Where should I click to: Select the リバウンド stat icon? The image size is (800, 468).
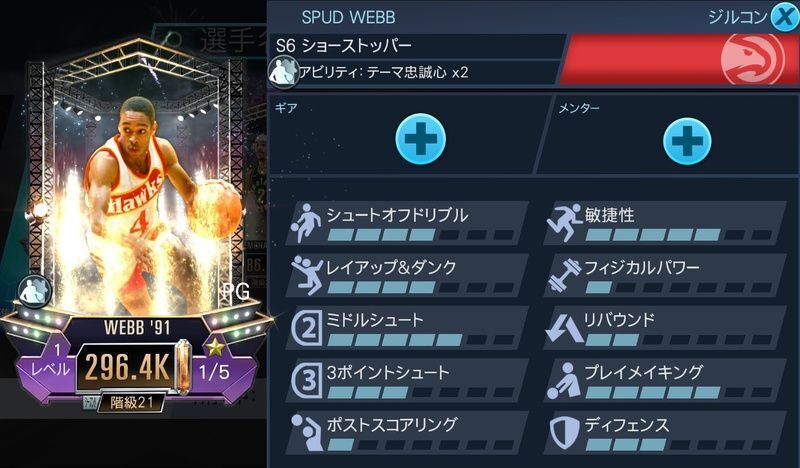point(564,328)
